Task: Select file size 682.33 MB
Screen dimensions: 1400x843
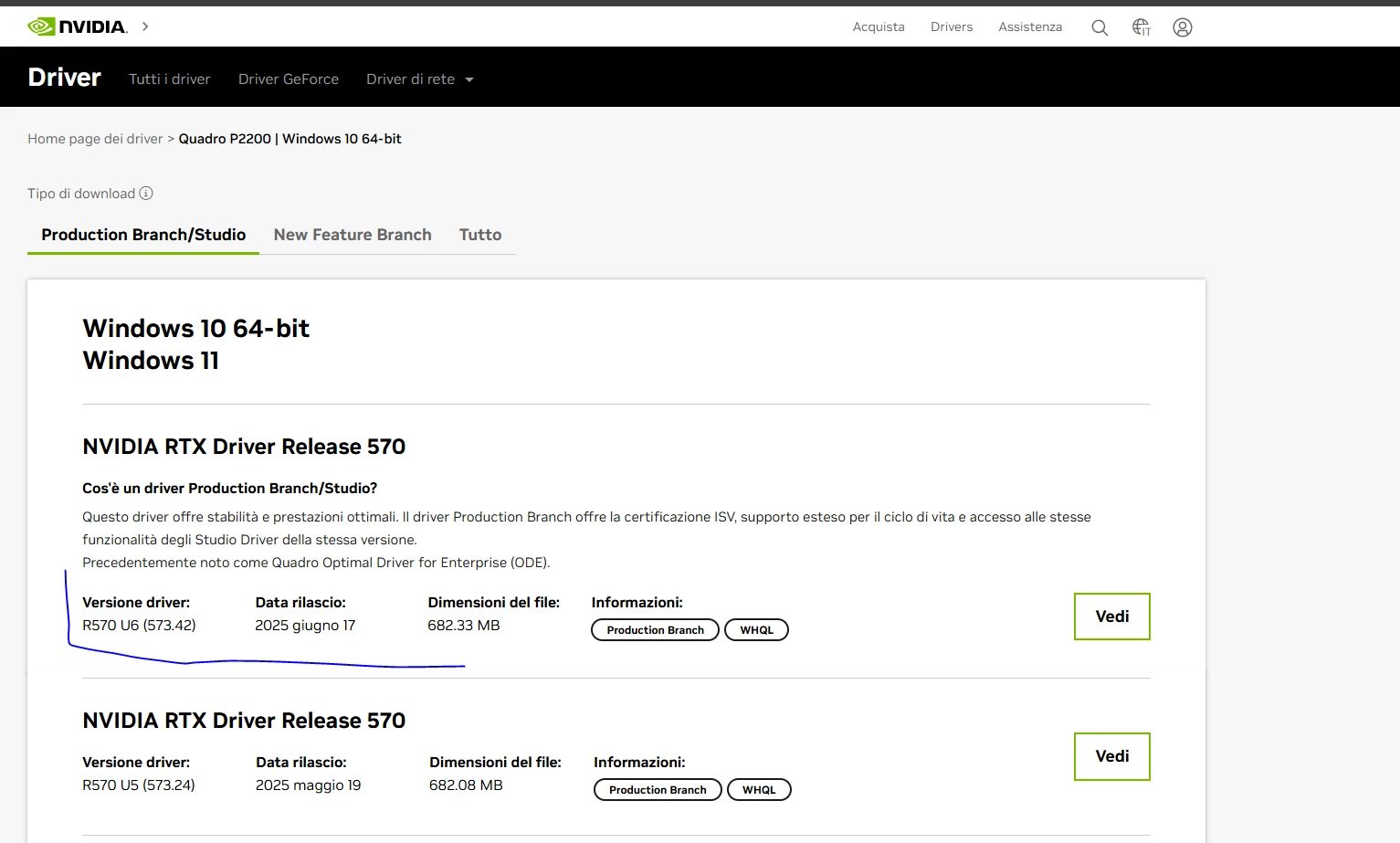Action: [464, 626]
